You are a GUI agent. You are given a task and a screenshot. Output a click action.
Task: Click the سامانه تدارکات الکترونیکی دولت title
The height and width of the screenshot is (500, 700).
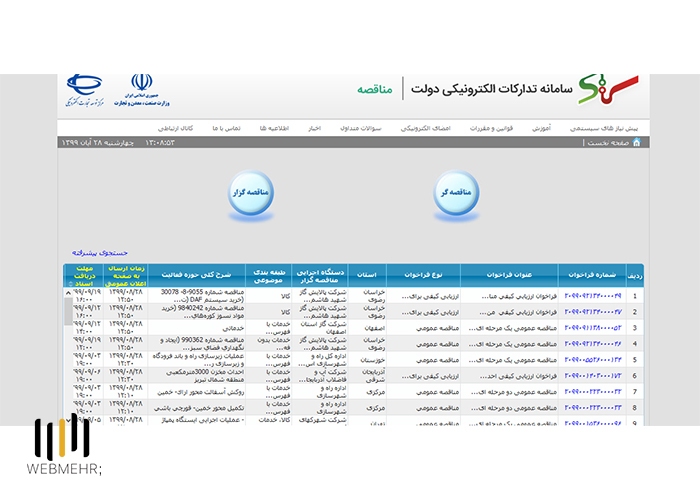tap(492, 89)
